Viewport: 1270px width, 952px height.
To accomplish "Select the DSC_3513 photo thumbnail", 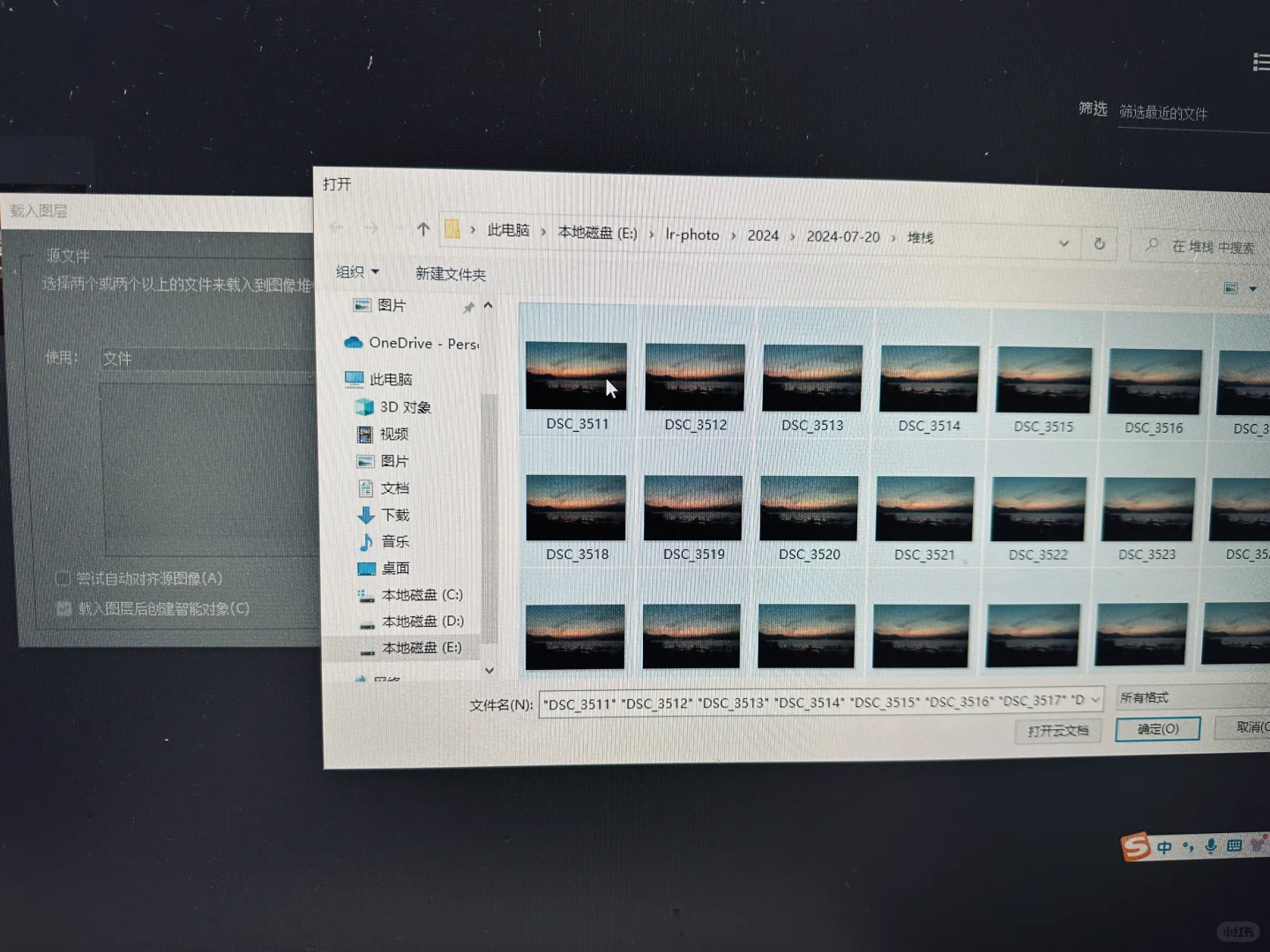I will coord(812,379).
